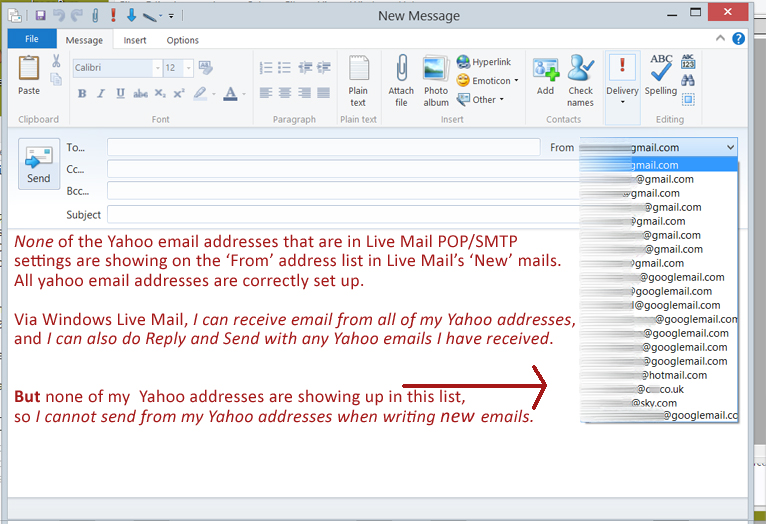Open the Calibri font name dropdown
This screenshot has height=524, width=766.
click(x=157, y=68)
